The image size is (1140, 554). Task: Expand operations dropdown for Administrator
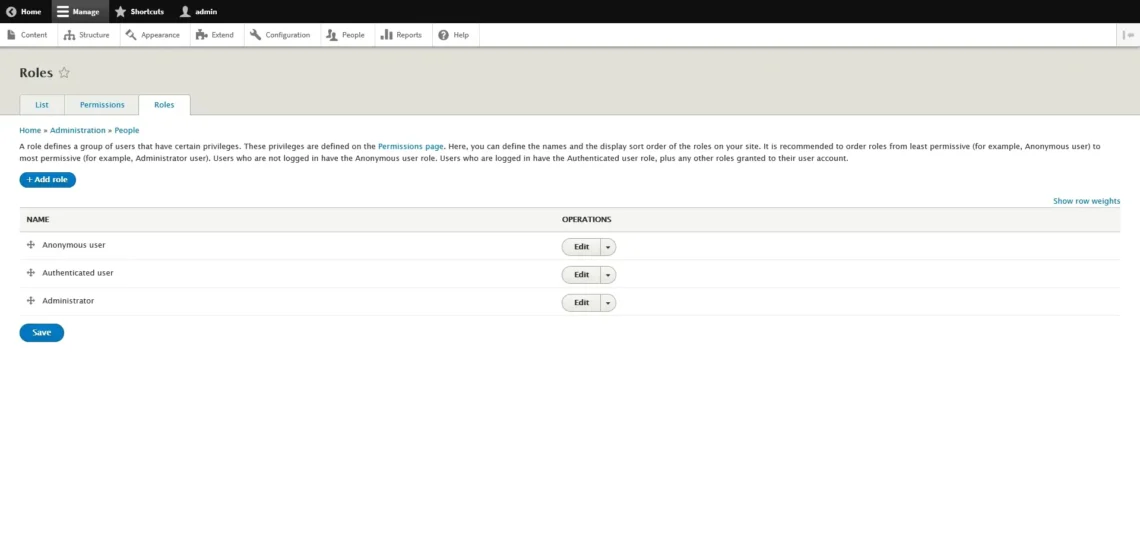click(608, 302)
